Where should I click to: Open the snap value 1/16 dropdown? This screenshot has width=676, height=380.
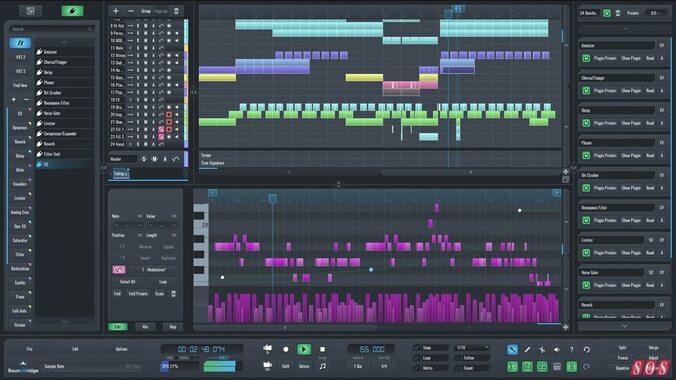(472, 348)
